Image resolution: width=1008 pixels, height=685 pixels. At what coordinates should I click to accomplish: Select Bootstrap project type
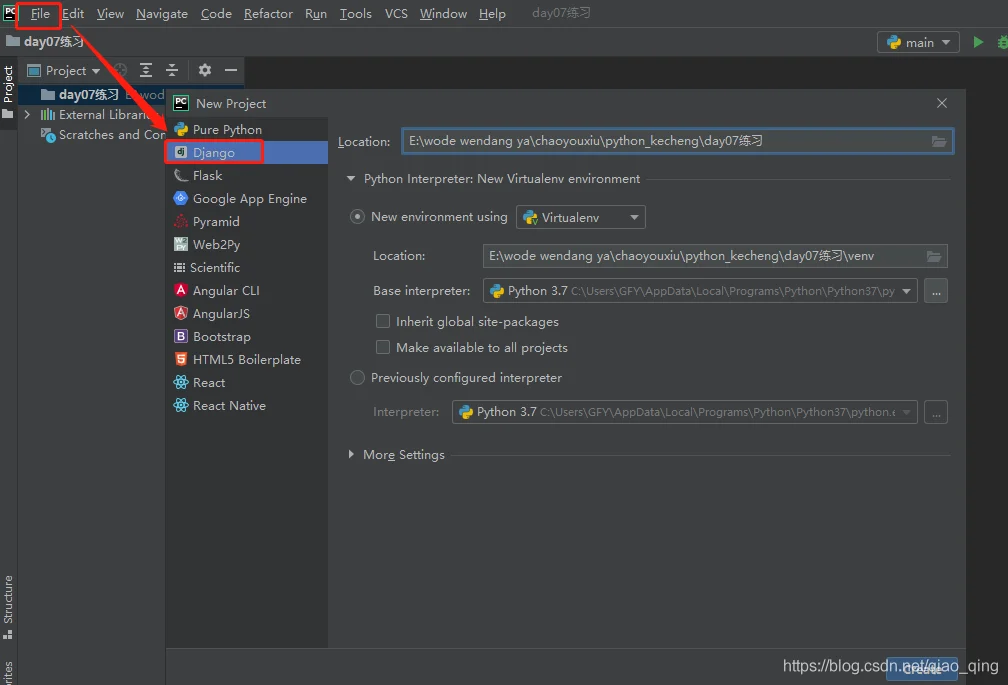(247, 337)
